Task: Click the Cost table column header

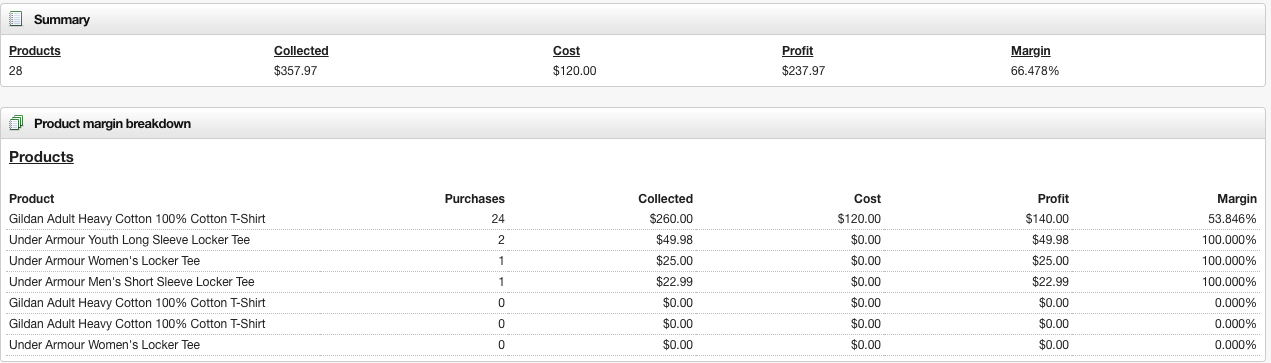Action: pyautogui.click(x=867, y=199)
